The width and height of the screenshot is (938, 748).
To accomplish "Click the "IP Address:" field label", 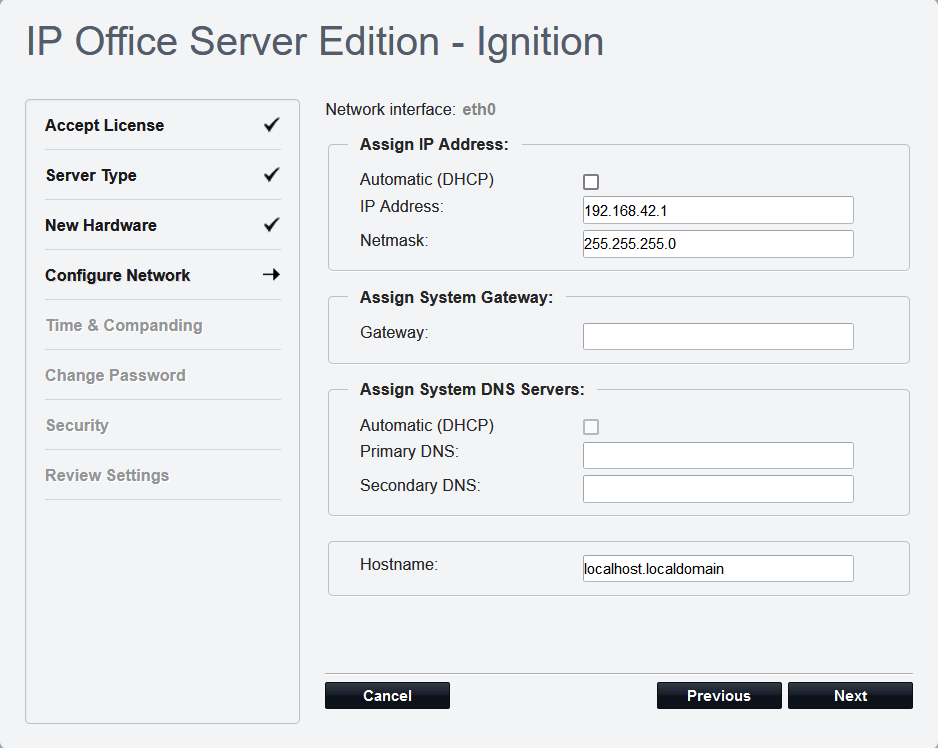I will pos(402,206).
